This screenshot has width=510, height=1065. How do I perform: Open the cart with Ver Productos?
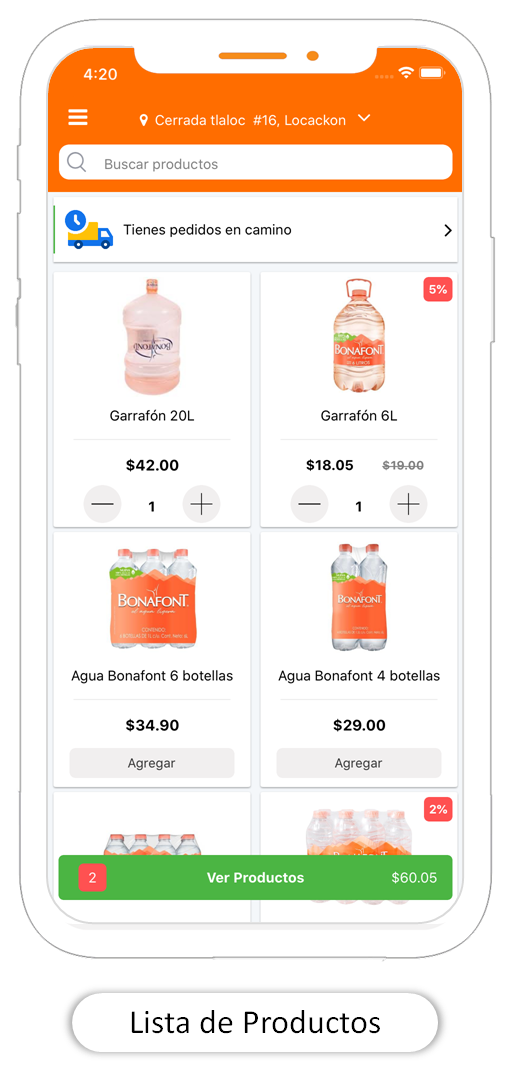click(x=255, y=878)
